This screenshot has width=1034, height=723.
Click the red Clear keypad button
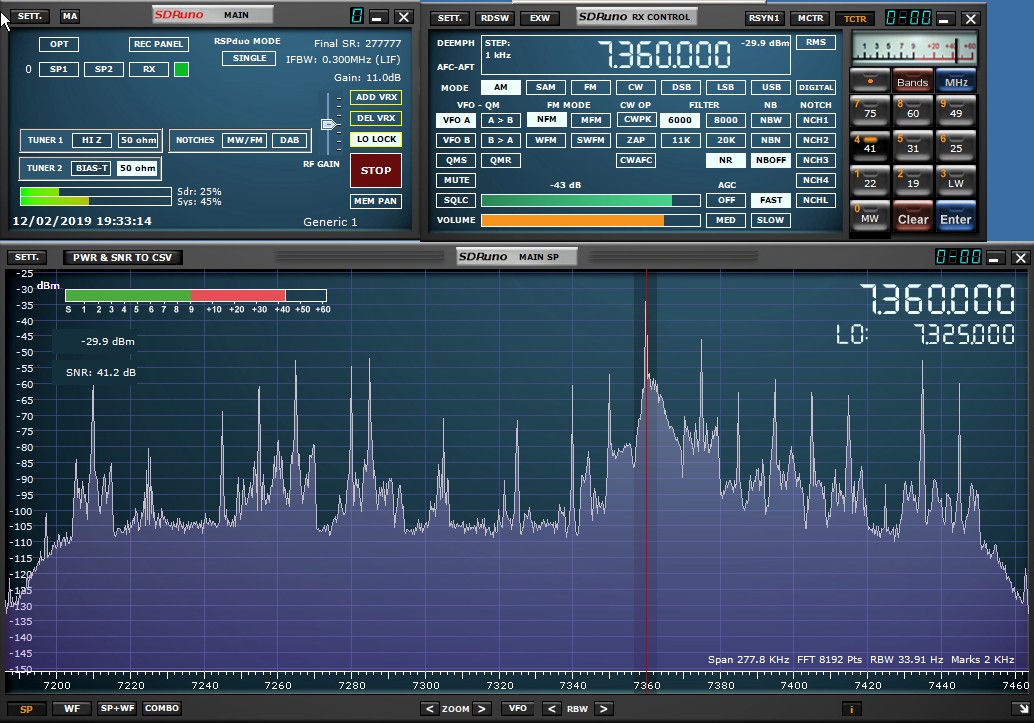(913, 216)
